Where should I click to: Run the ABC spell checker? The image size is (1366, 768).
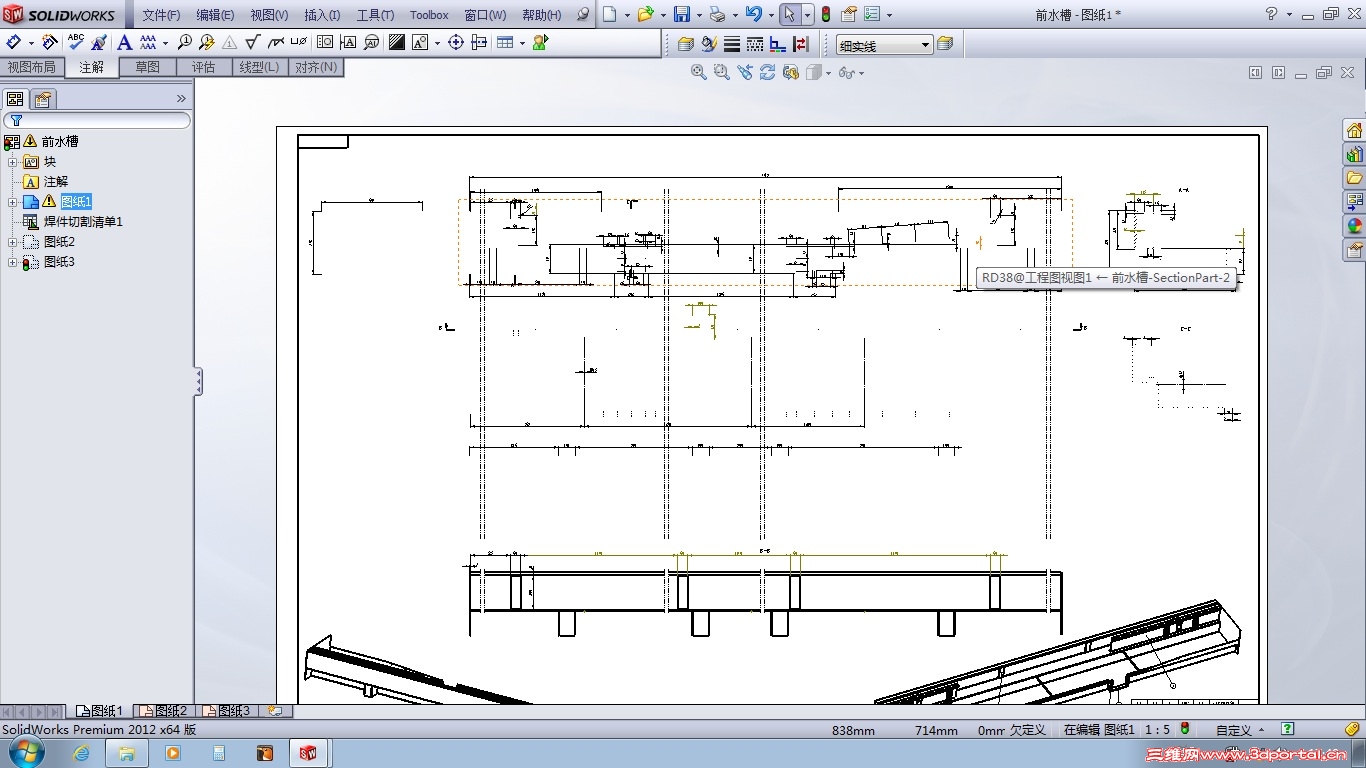point(76,42)
